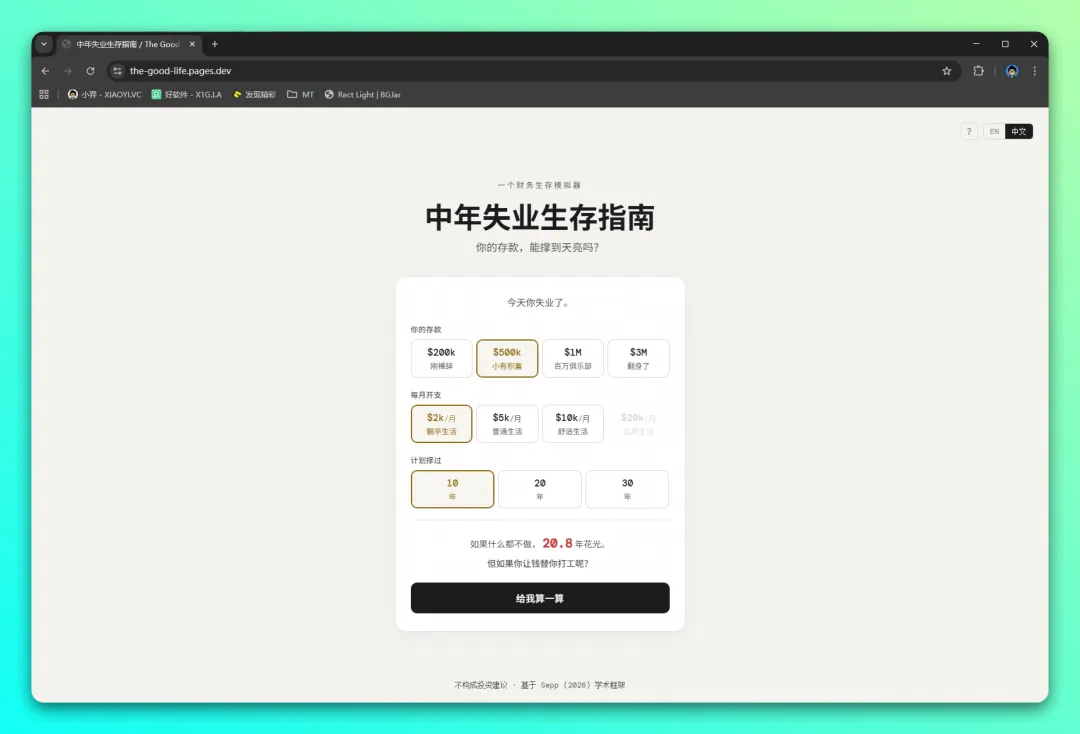This screenshot has width=1080, height=734.
Task: Switch language to EN
Action: tap(994, 132)
